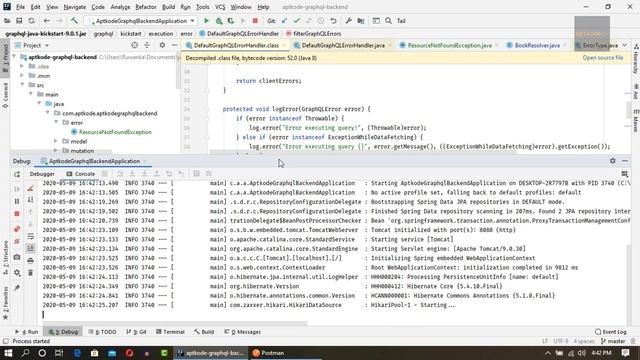Open the Event Log
640x360 pixels.
(x=611, y=332)
